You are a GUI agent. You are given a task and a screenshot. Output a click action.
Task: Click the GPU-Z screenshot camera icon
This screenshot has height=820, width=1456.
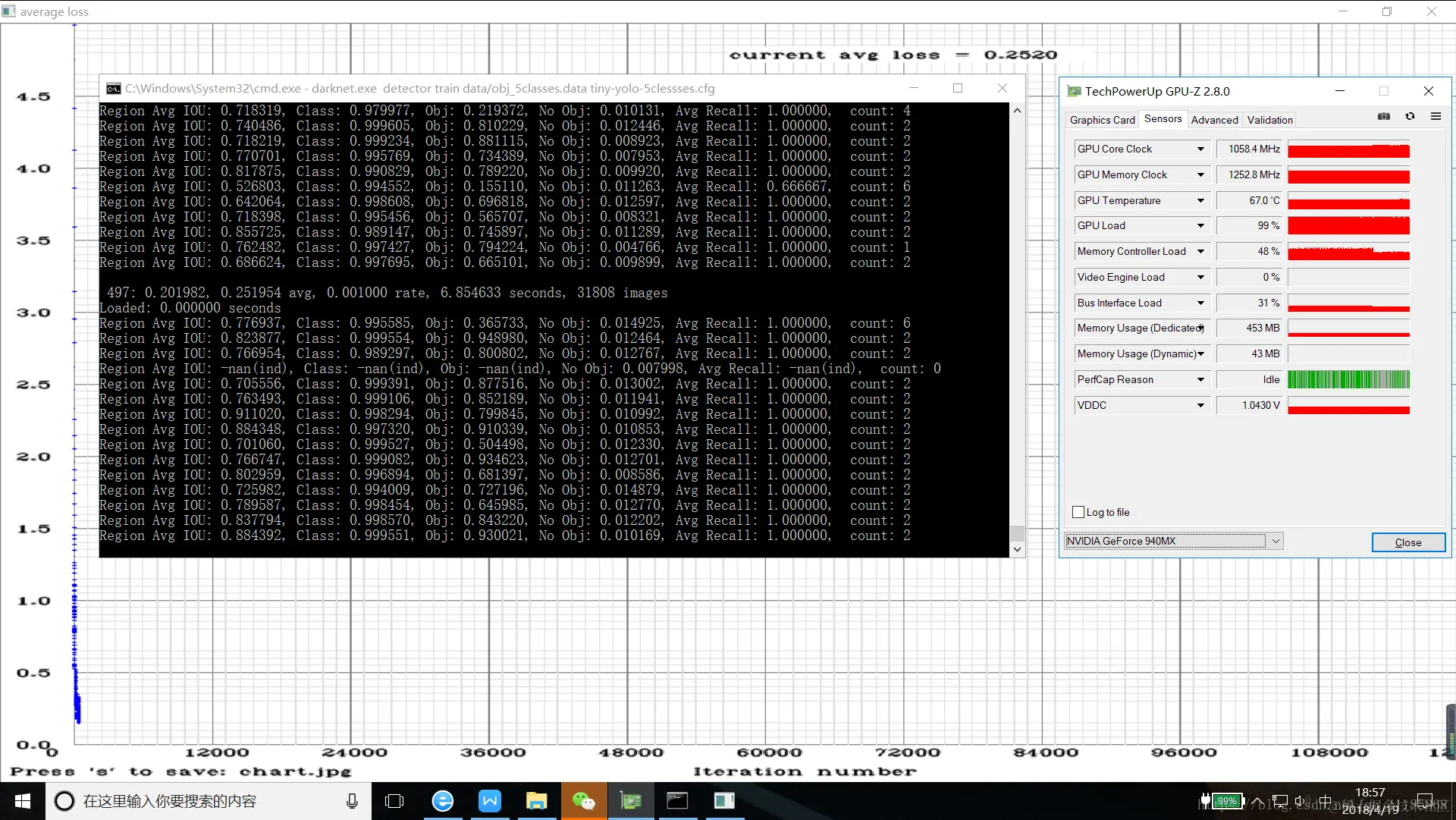pos(1384,116)
